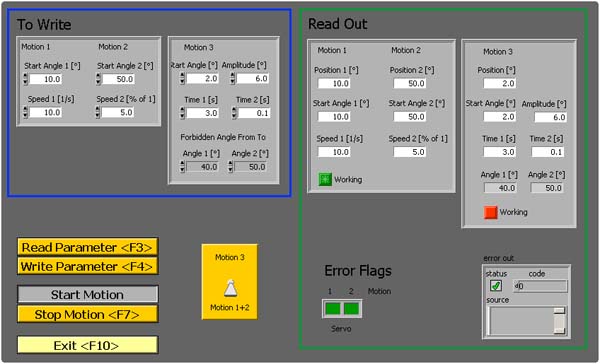Click the Read Out Angle 1 value 40.0
Image resolution: width=600 pixels, height=364 pixels.
501,188
